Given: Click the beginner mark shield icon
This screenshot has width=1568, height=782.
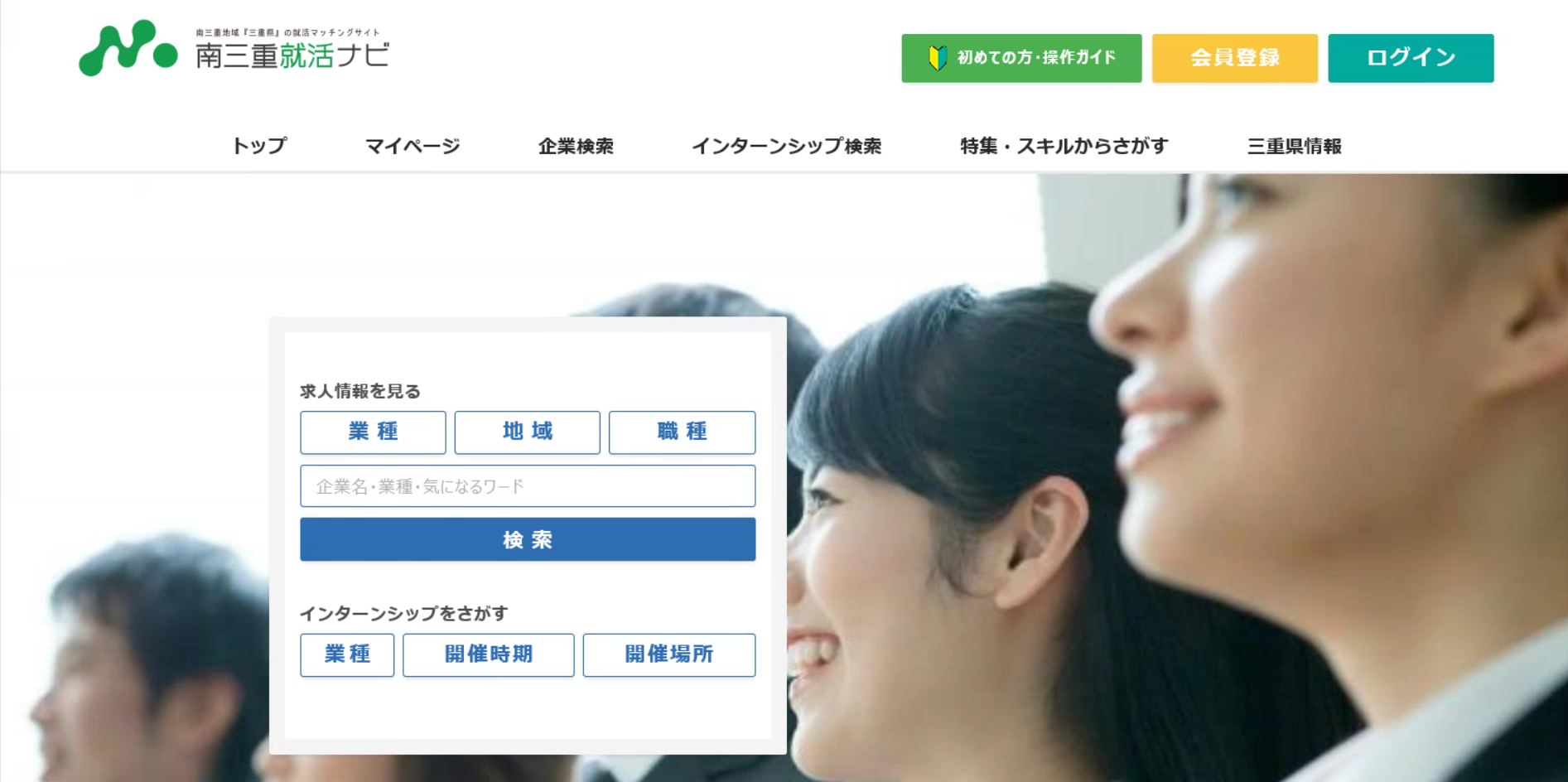Looking at the screenshot, I should pos(937,58).
